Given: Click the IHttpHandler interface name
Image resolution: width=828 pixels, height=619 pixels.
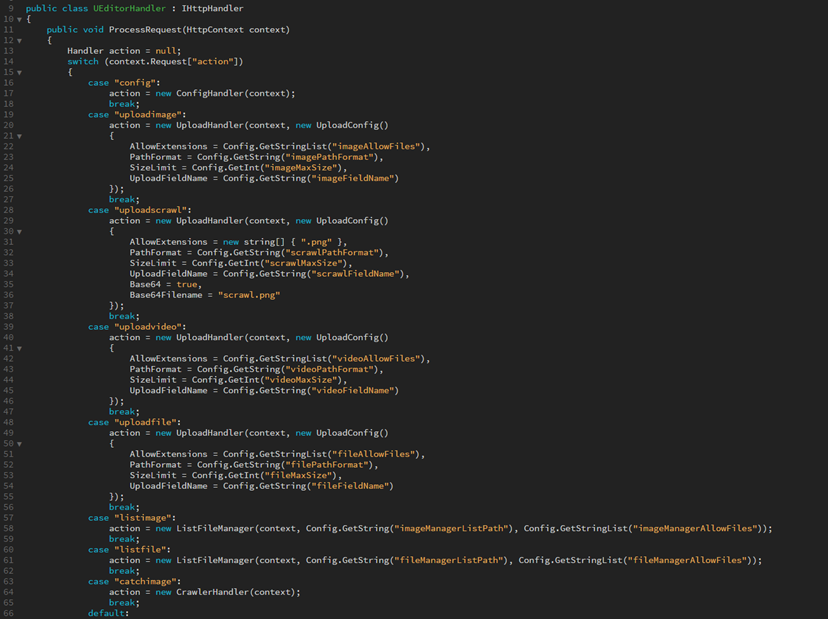Looking at the screenshot, I should coord(212,8).
